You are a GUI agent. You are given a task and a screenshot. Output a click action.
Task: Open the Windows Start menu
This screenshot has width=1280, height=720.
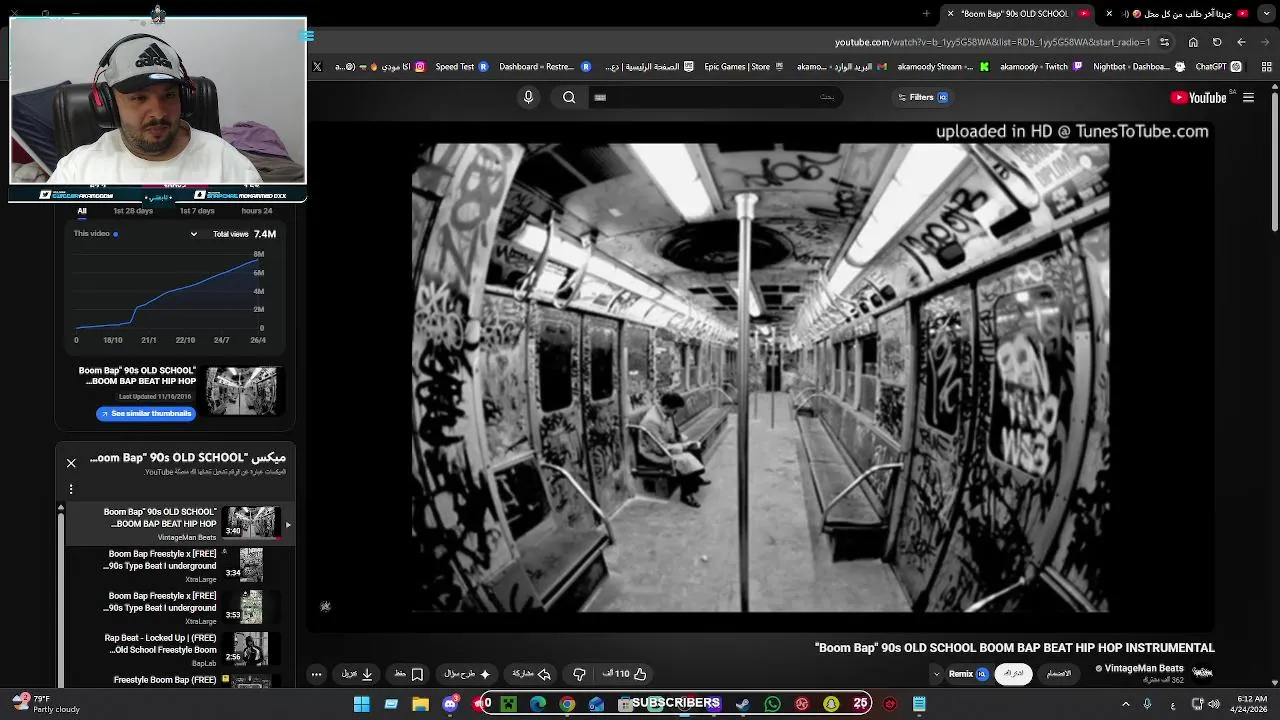click(362, 704)
